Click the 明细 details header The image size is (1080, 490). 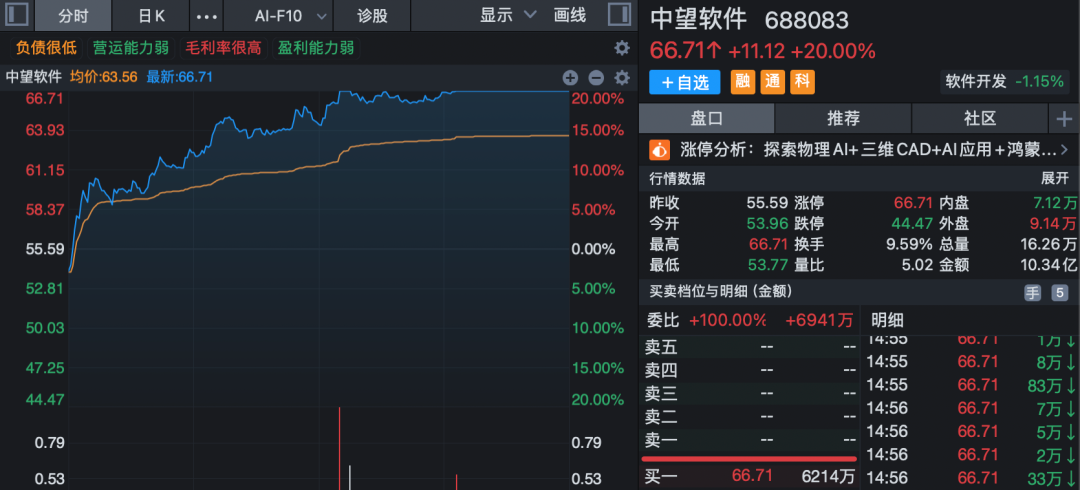[x=887, y=320]
